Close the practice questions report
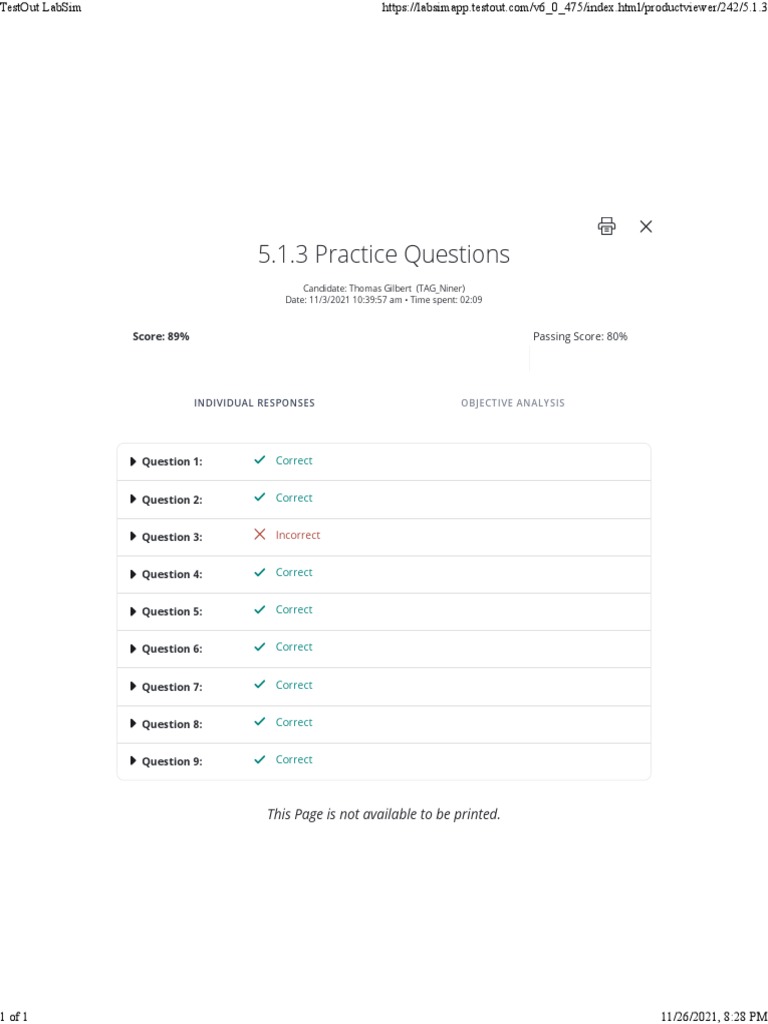 (x=646, y=226)
